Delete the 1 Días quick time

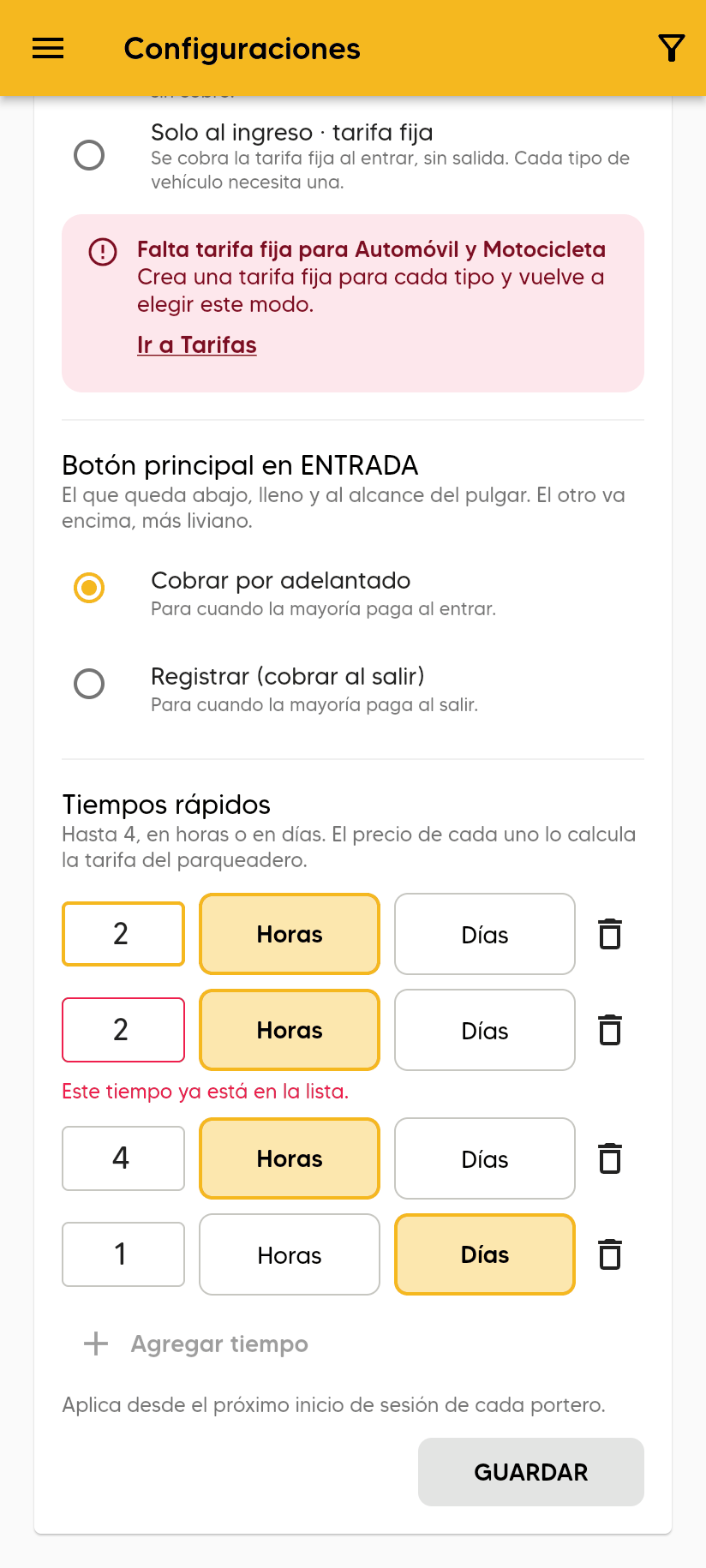pos(610,1254)
